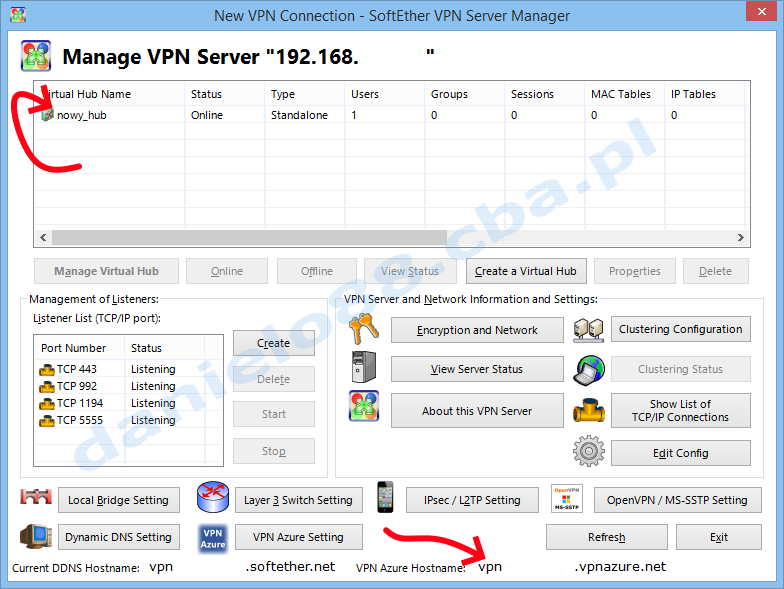Click the router icon for Layer 3 Switch
The image size is (784, 589).
[x=213, y=498]
